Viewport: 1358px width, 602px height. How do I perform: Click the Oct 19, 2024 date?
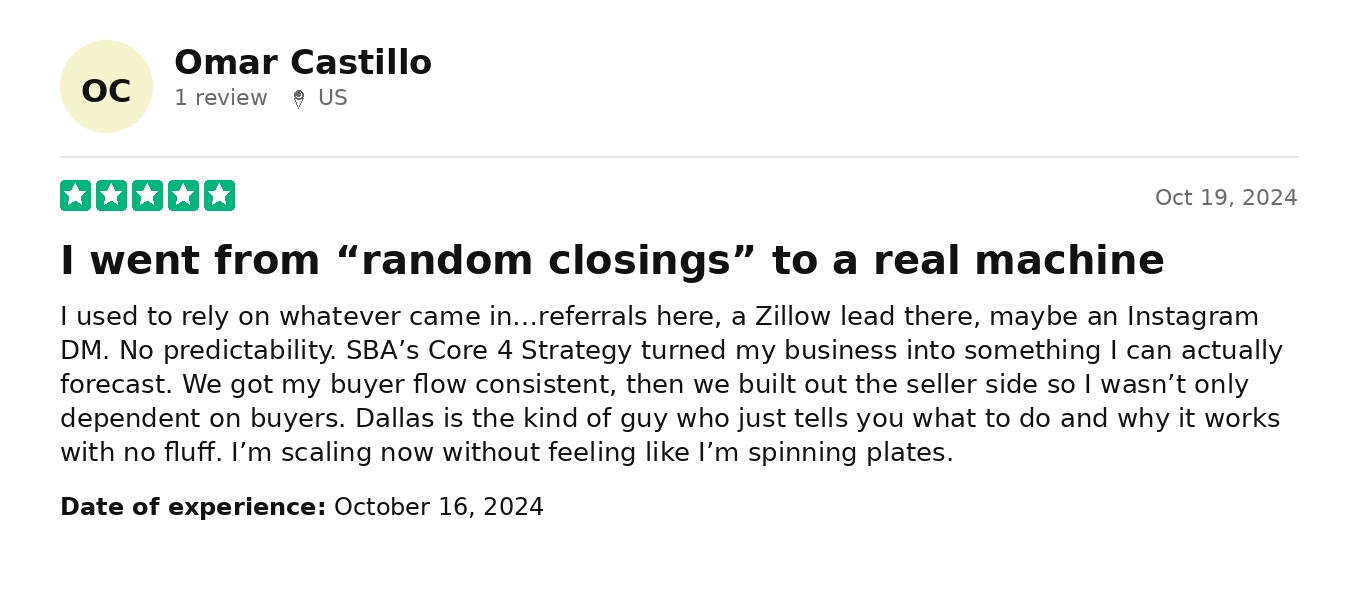1225,198
